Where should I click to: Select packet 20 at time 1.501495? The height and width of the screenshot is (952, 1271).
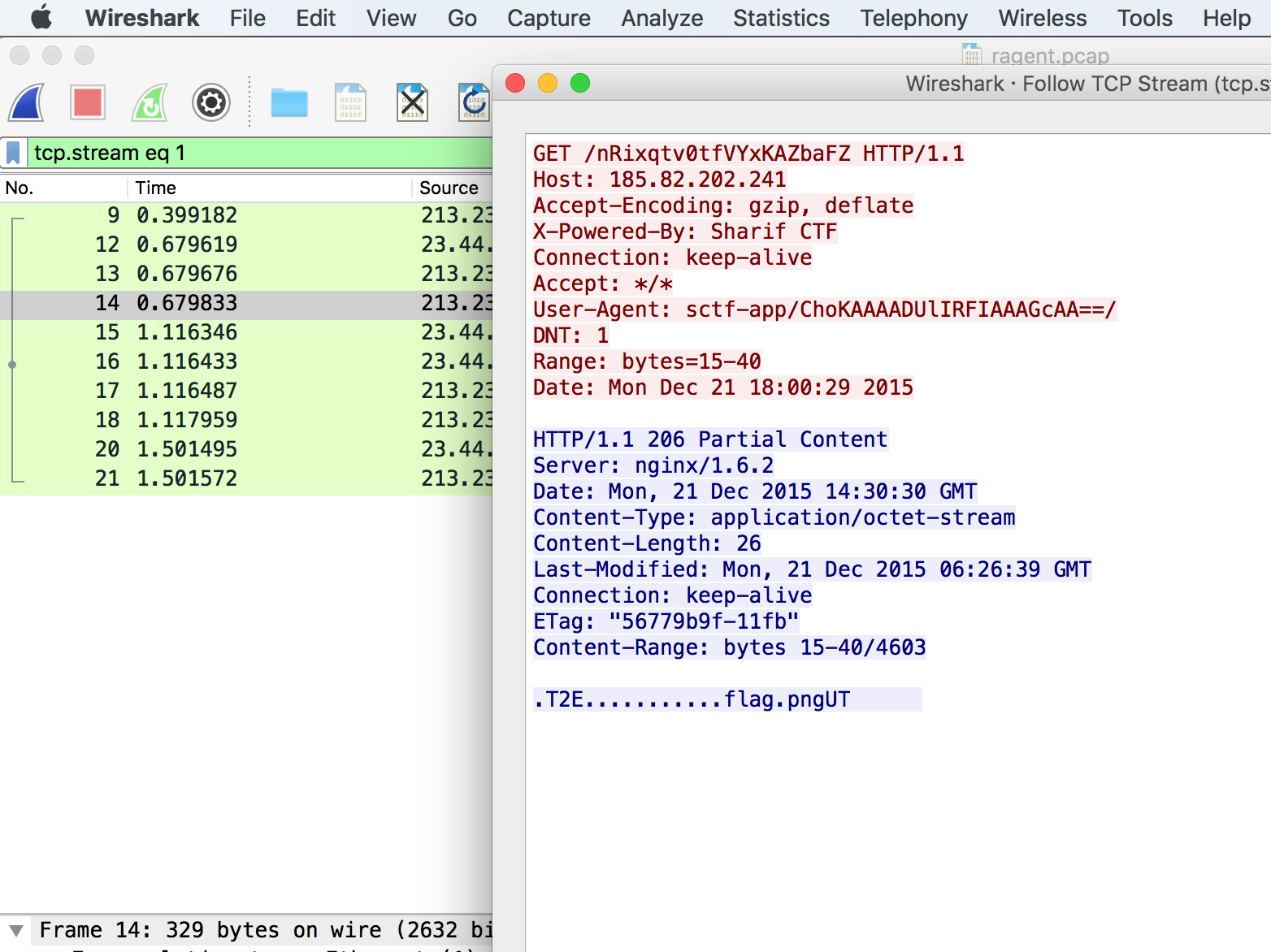click(246, 449)
